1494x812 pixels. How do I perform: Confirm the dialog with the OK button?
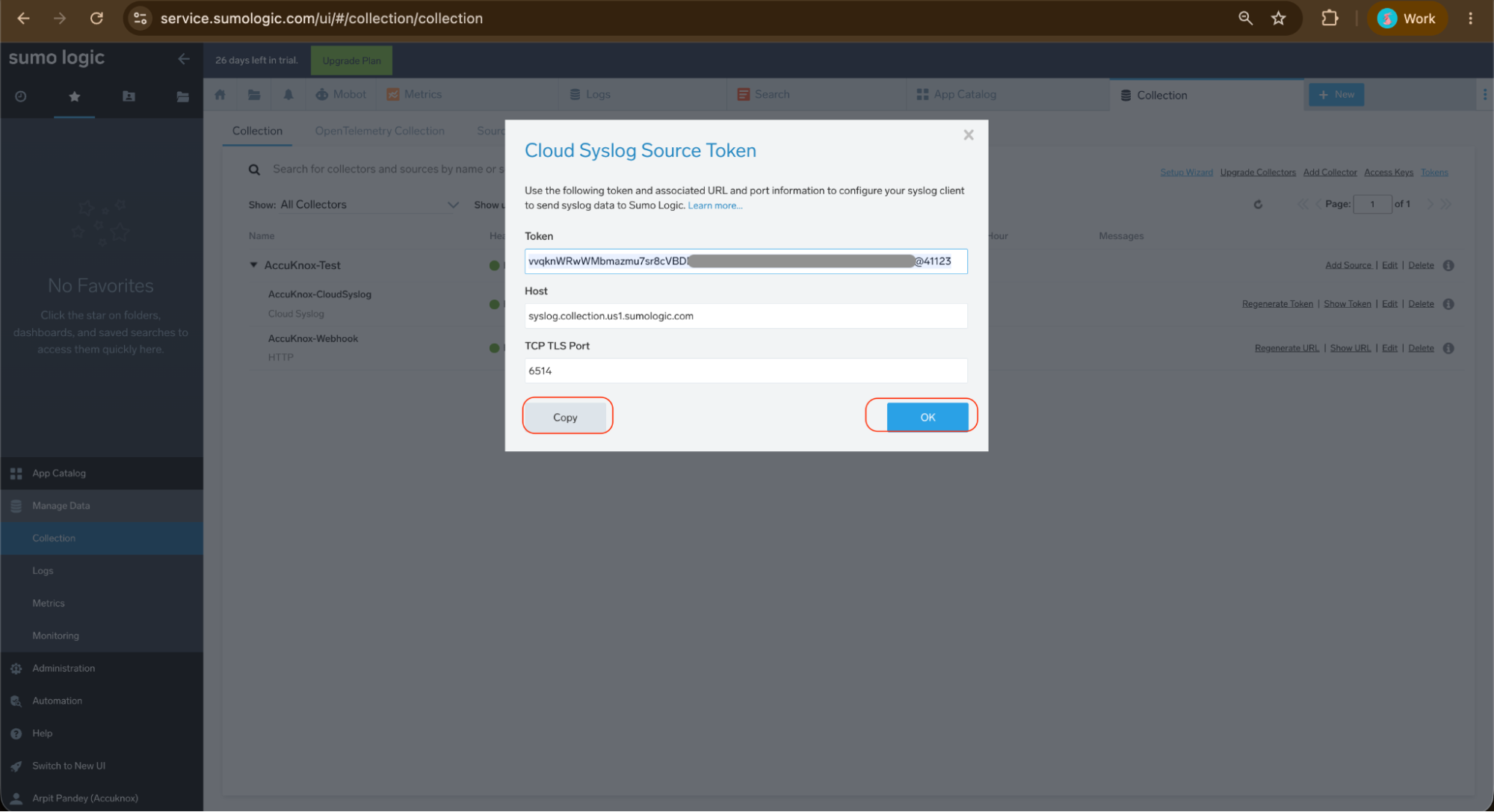[x=927, y=417]
